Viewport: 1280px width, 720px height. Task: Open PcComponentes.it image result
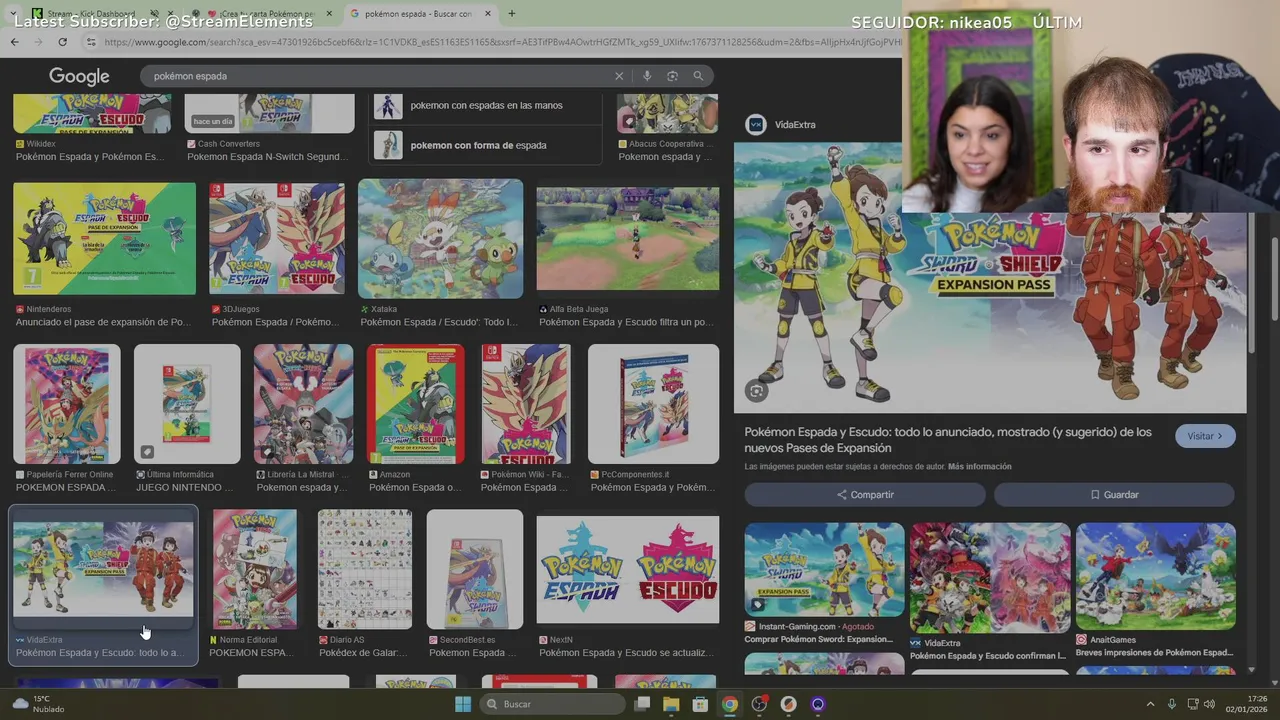653,404
